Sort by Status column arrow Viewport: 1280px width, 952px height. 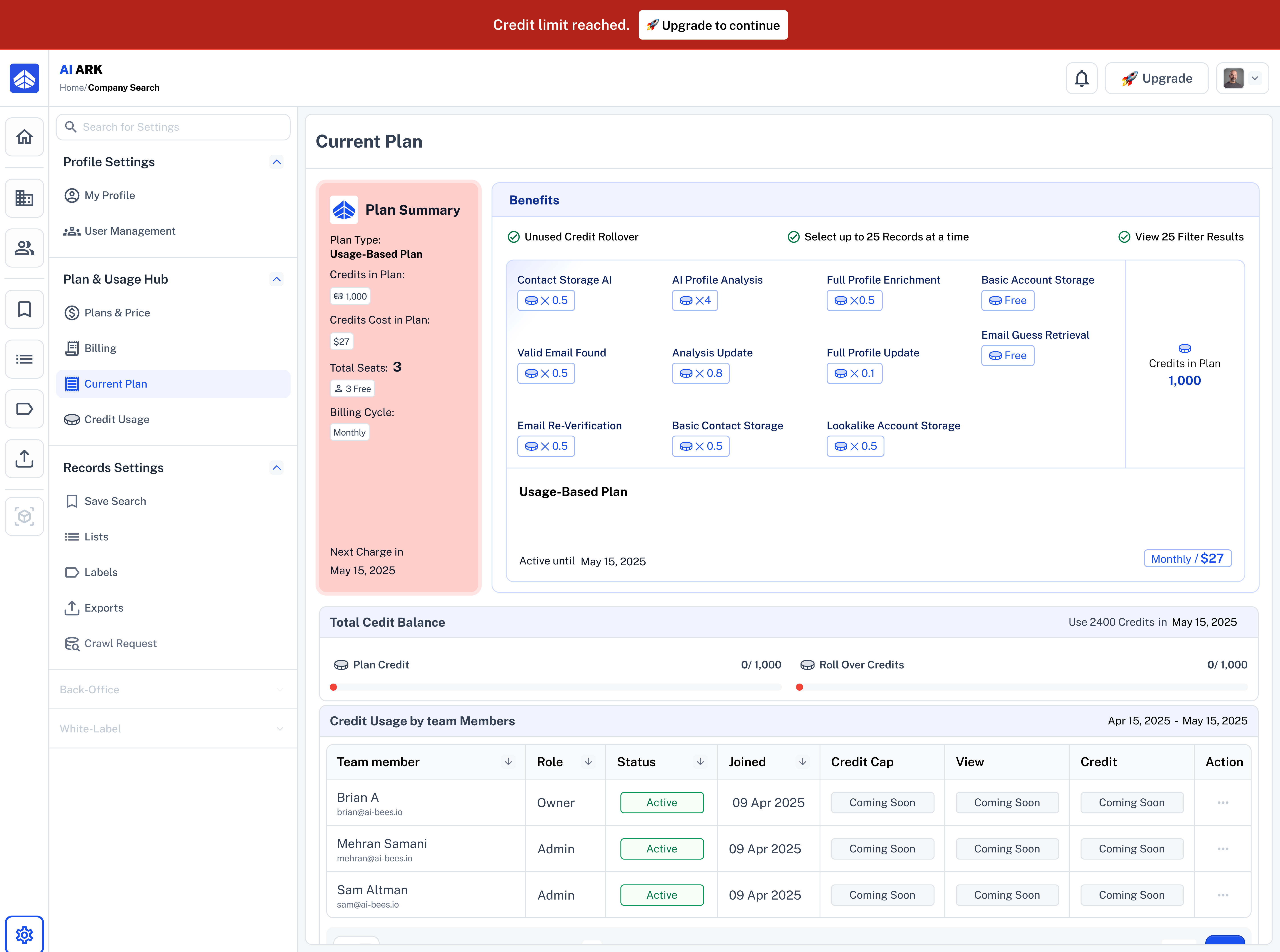[700, 762]
